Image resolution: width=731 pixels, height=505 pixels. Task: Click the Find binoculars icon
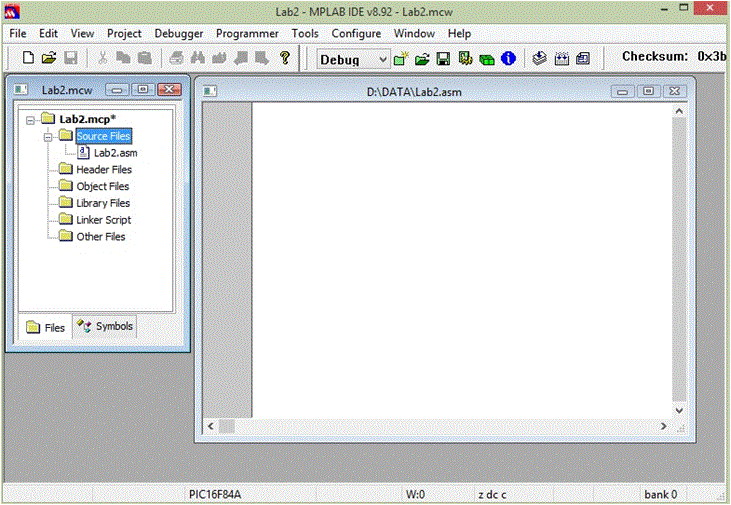[198, 58]
